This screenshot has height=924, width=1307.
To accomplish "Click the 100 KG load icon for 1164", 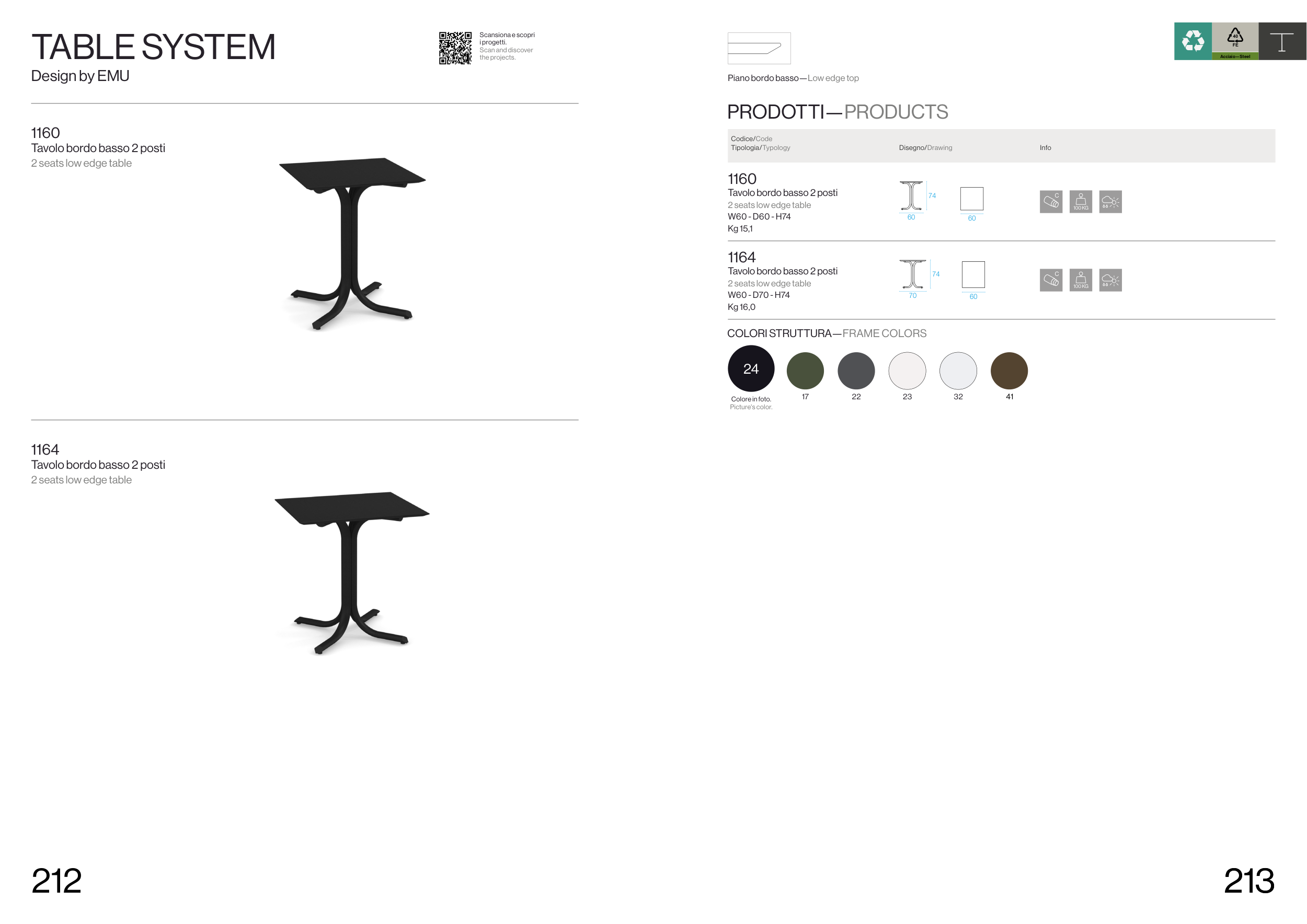I will tap(1081, 280).
